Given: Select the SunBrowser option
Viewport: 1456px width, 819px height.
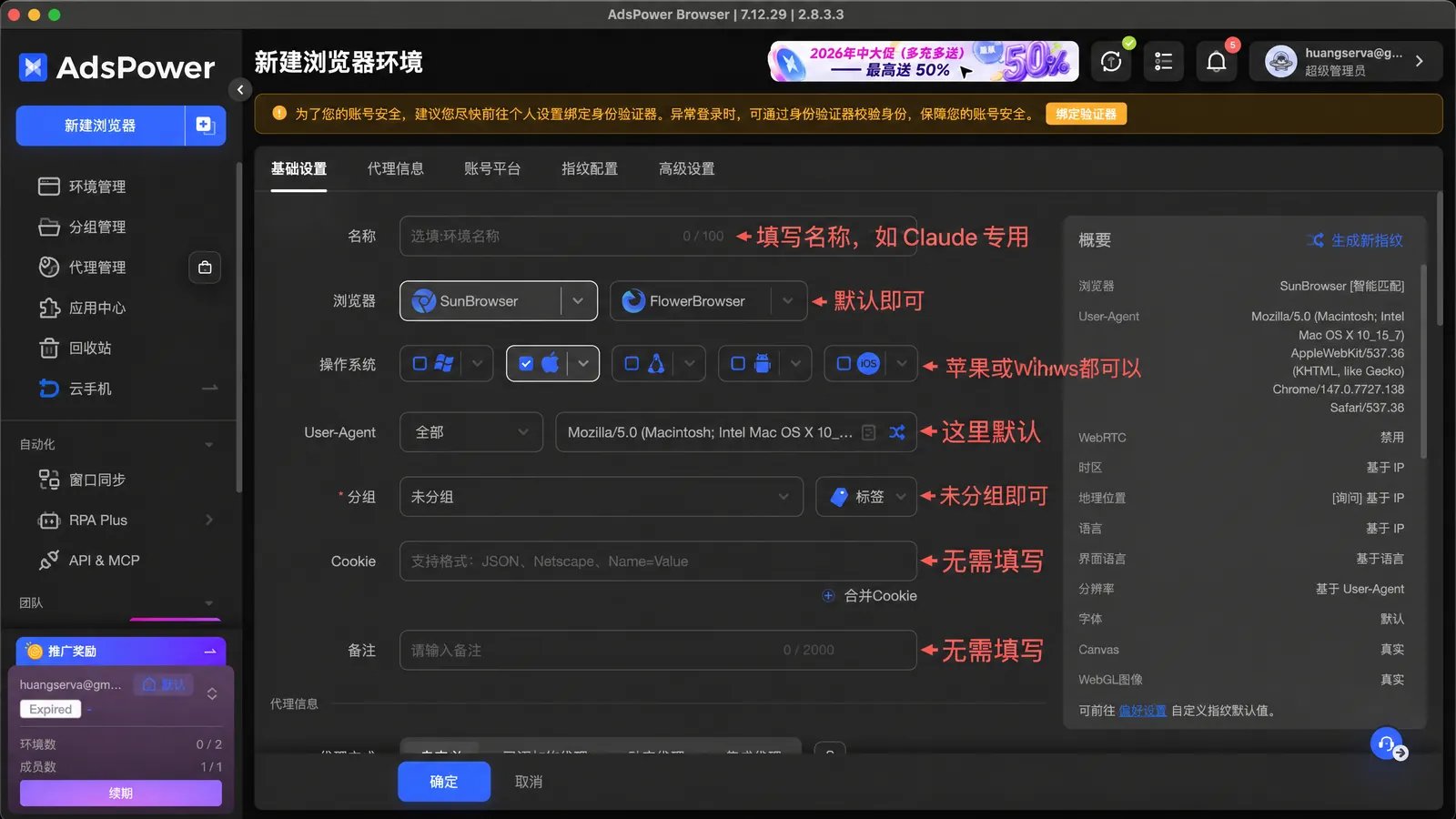Looking at the screenshot, I should [x=480, y=301].
